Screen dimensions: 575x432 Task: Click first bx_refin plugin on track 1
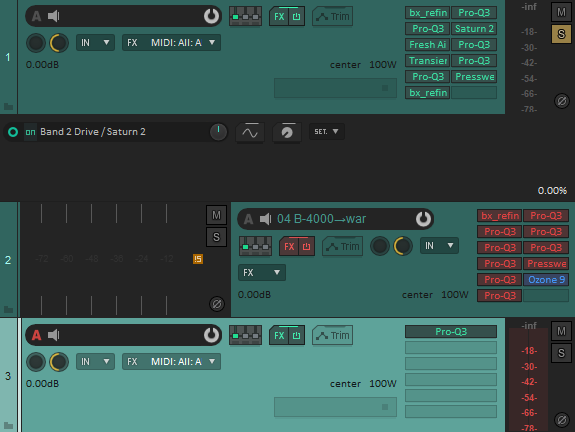pos(428,13)
